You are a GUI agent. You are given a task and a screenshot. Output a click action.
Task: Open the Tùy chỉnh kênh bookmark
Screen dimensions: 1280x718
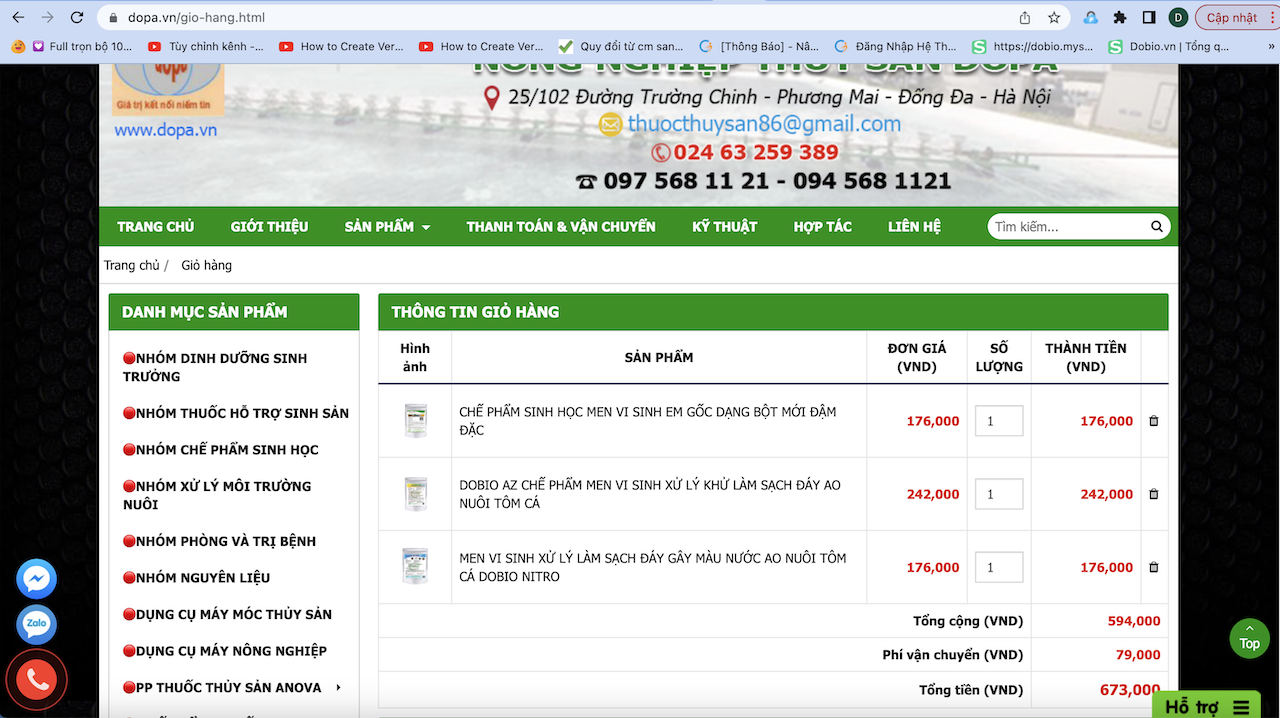coord(207,46)
